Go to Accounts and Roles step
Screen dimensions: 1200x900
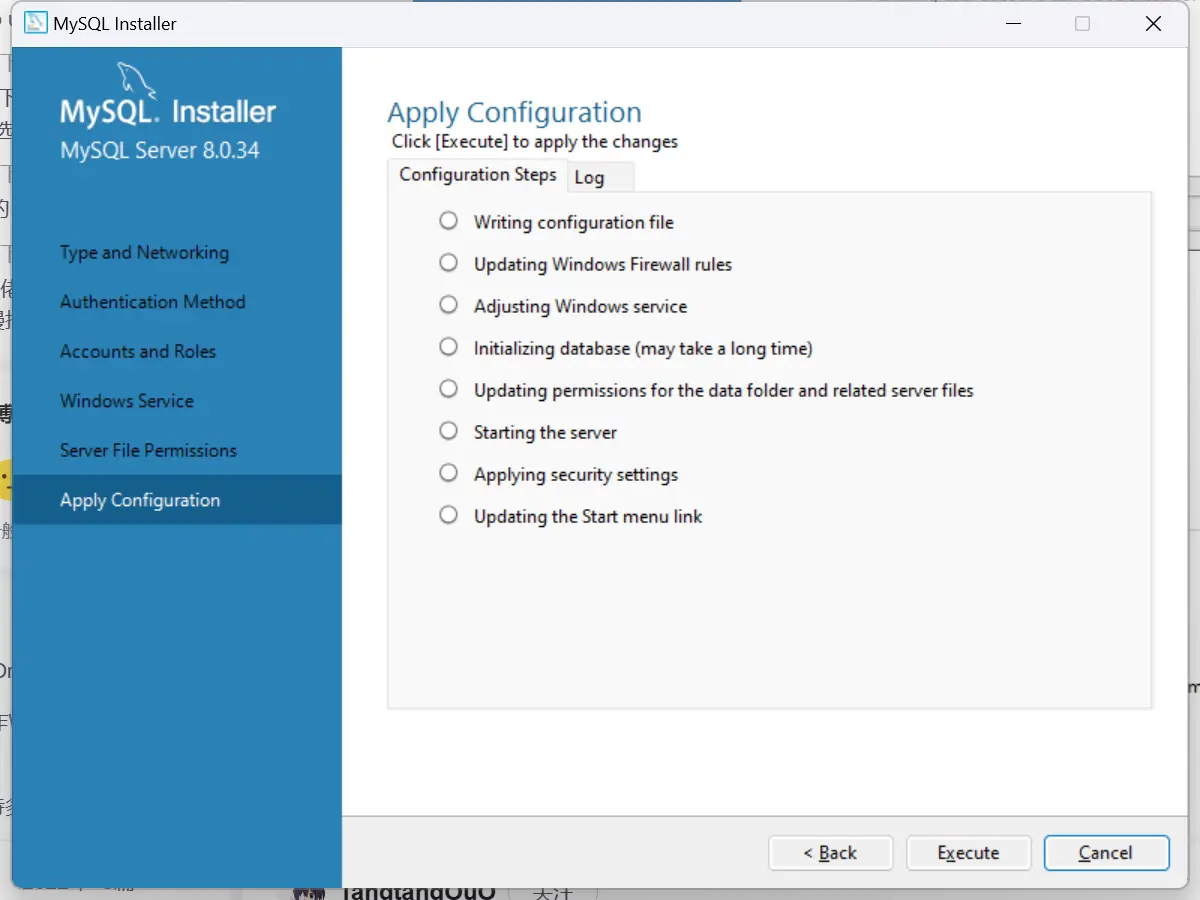(x=138, y=352)
